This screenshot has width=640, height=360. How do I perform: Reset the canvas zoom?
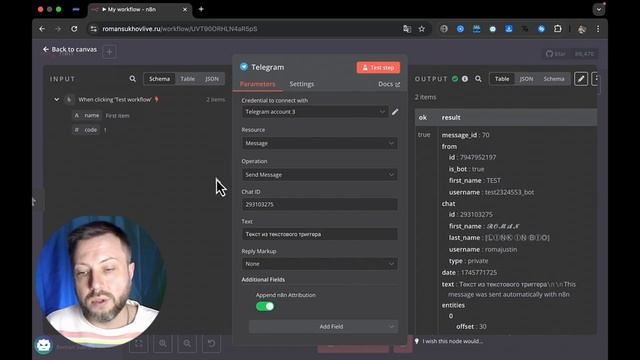(x=211, y=344)
